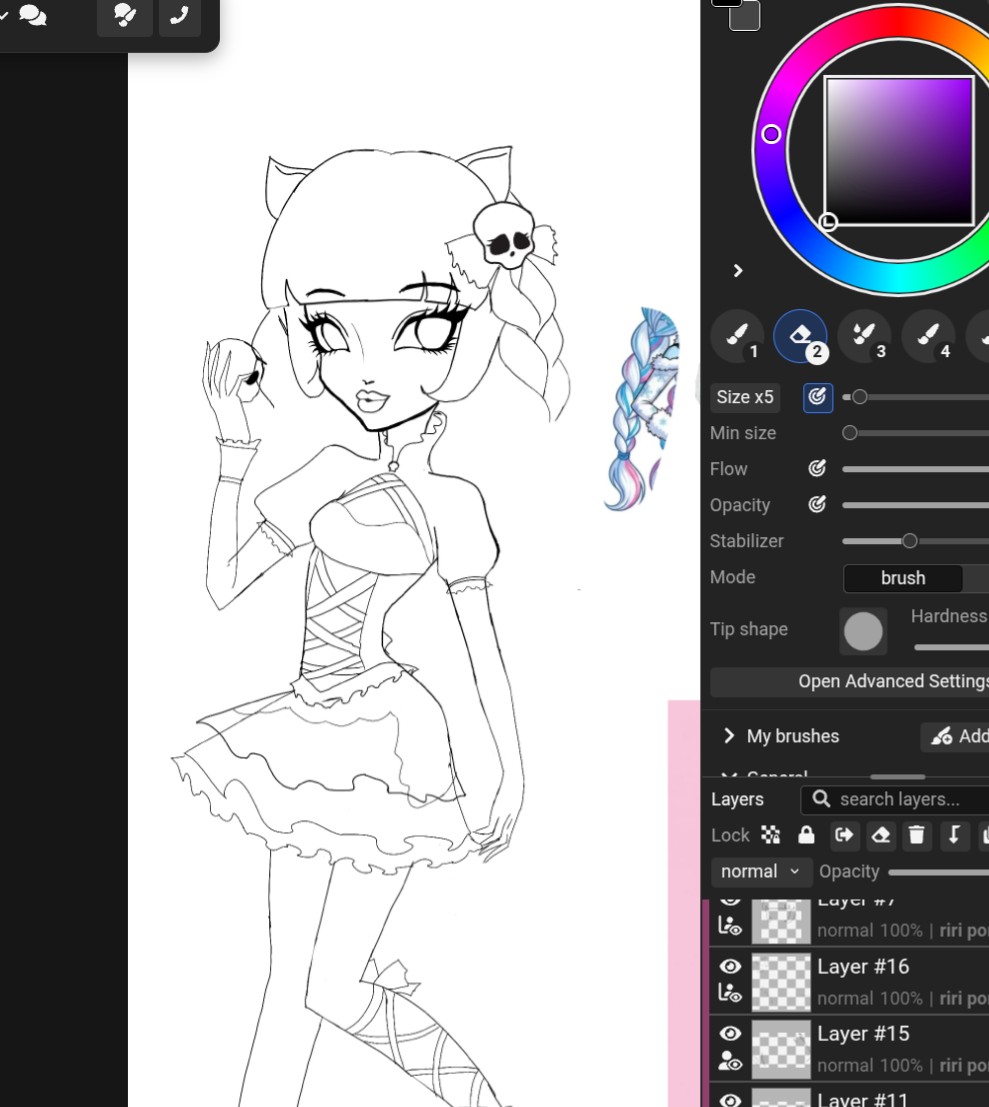Select the eraser tool in slot 2
Image resolution: width=989 pixels, height=1107 pixels.
(x=801, y=336)
